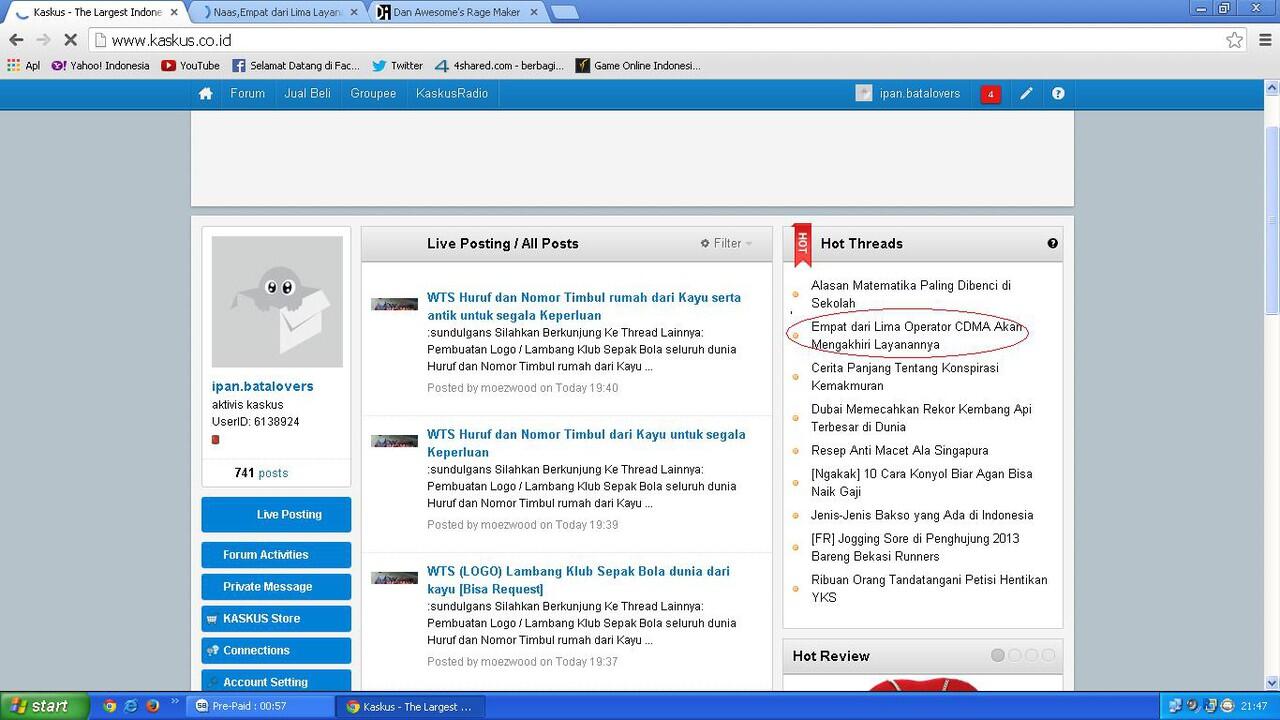Click the red HOT ribbon icon
1280x720 pixels.
coord(802,246)
